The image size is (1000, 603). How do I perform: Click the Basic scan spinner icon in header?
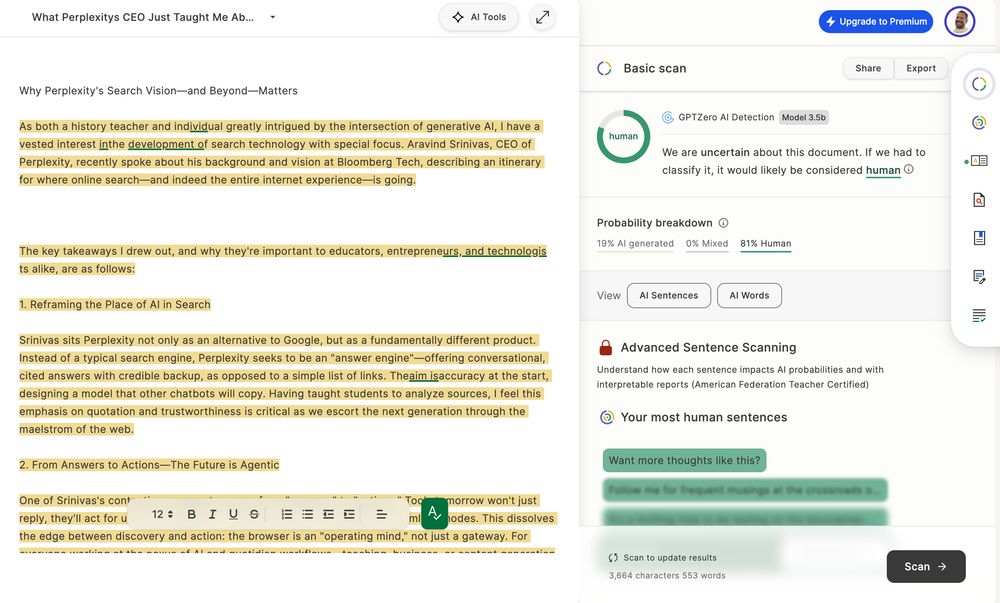pos(604,68)
